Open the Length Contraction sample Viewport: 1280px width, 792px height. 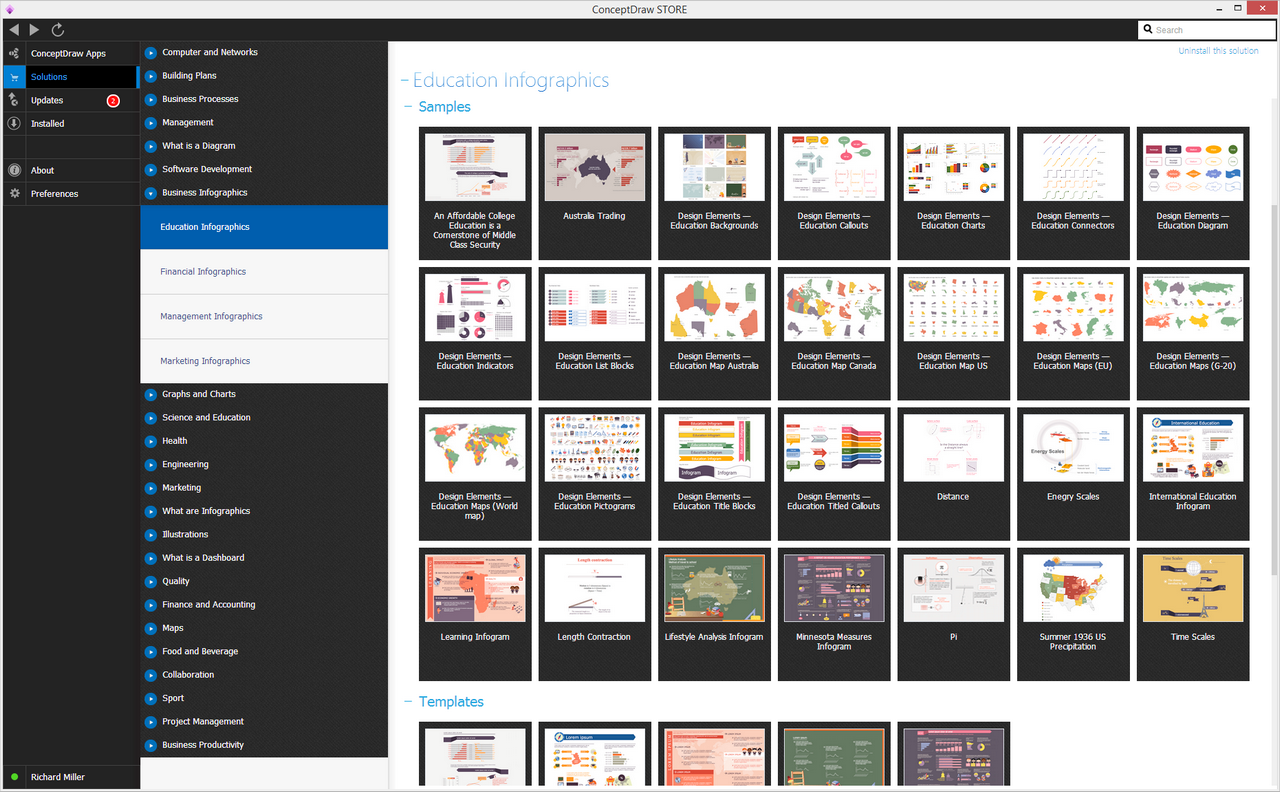pyautogui.click(x=594, y=614)
